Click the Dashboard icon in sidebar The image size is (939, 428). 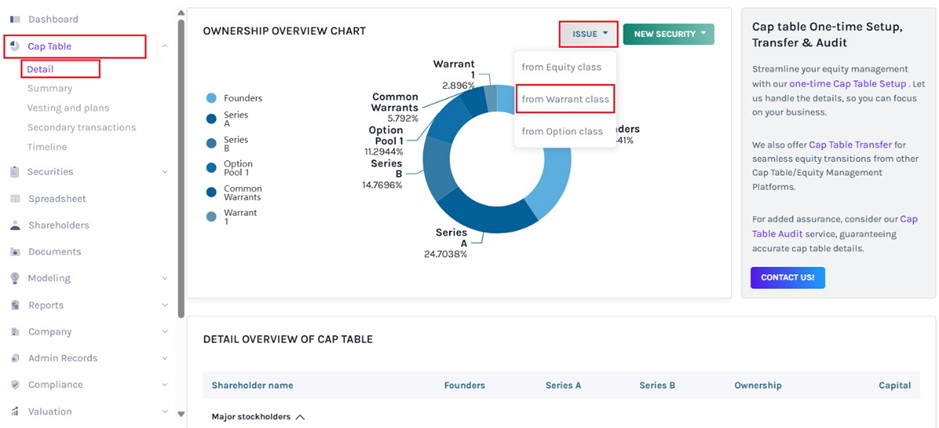[x=15, y=20]
